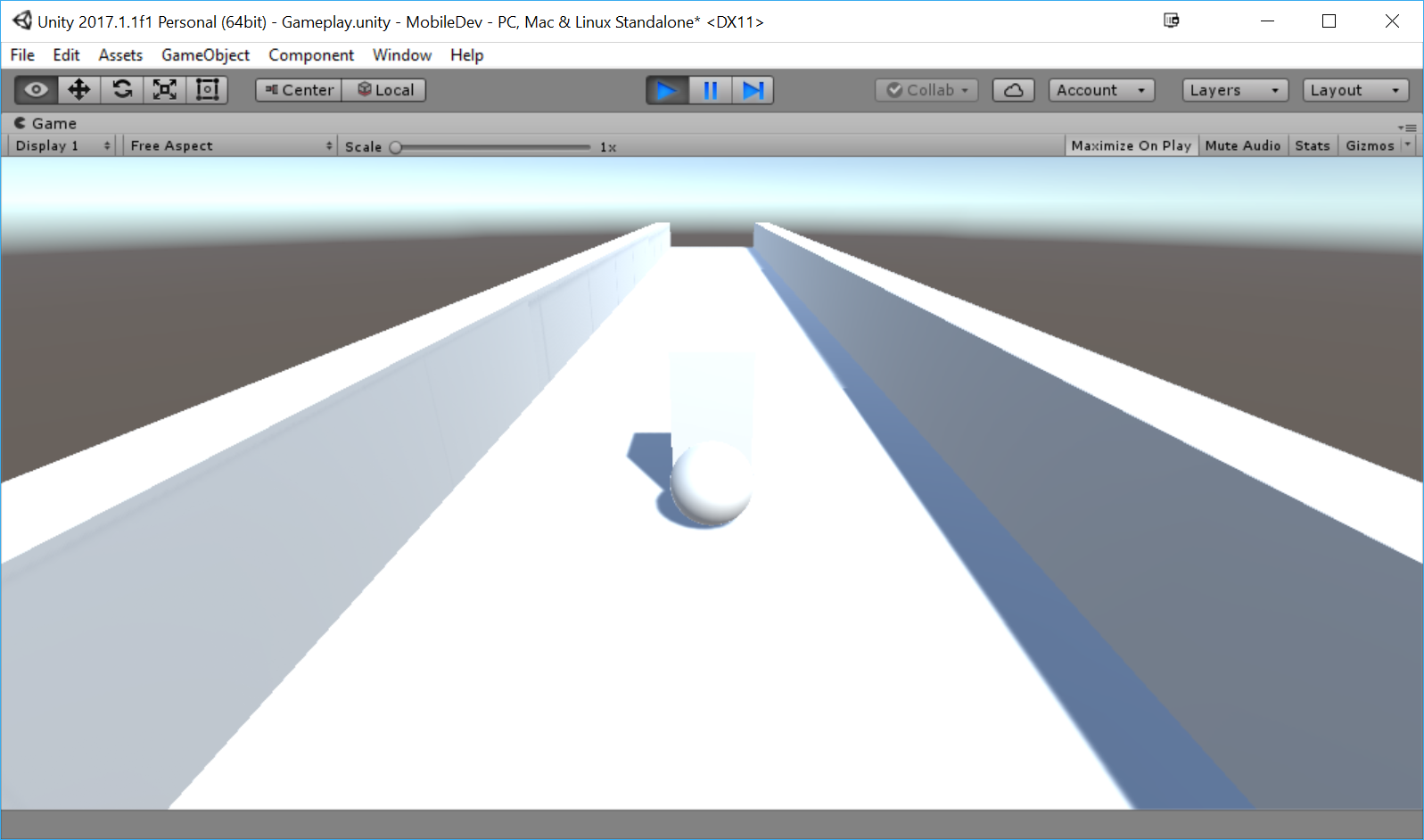Expand the Gizmos dropdown arrow

click(x=1408, y=145)
